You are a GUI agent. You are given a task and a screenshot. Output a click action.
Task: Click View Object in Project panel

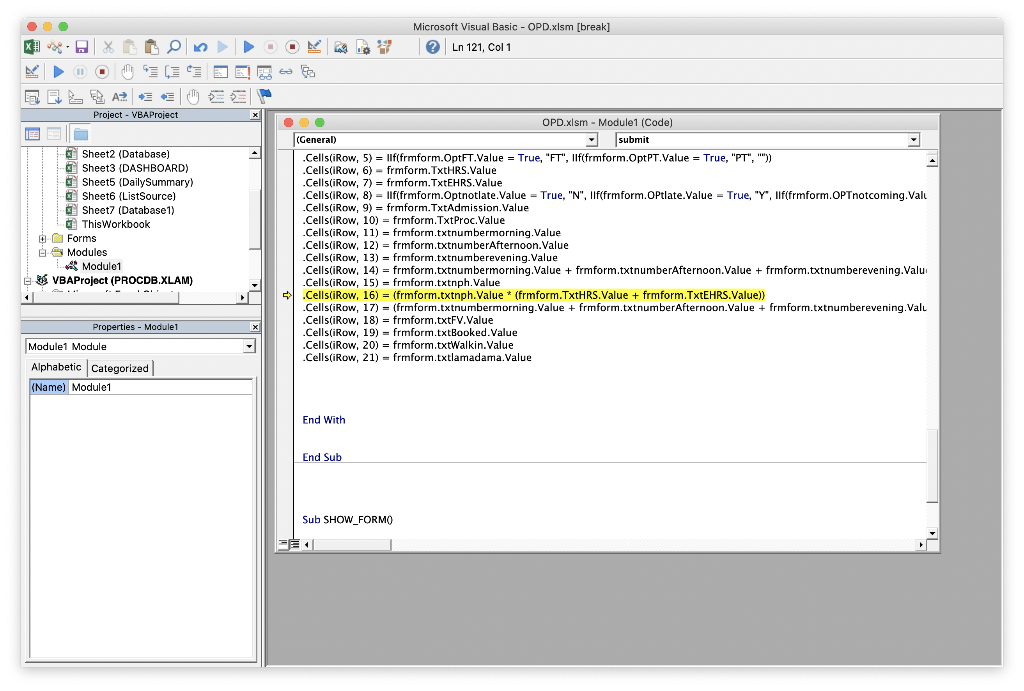point(54,134)
